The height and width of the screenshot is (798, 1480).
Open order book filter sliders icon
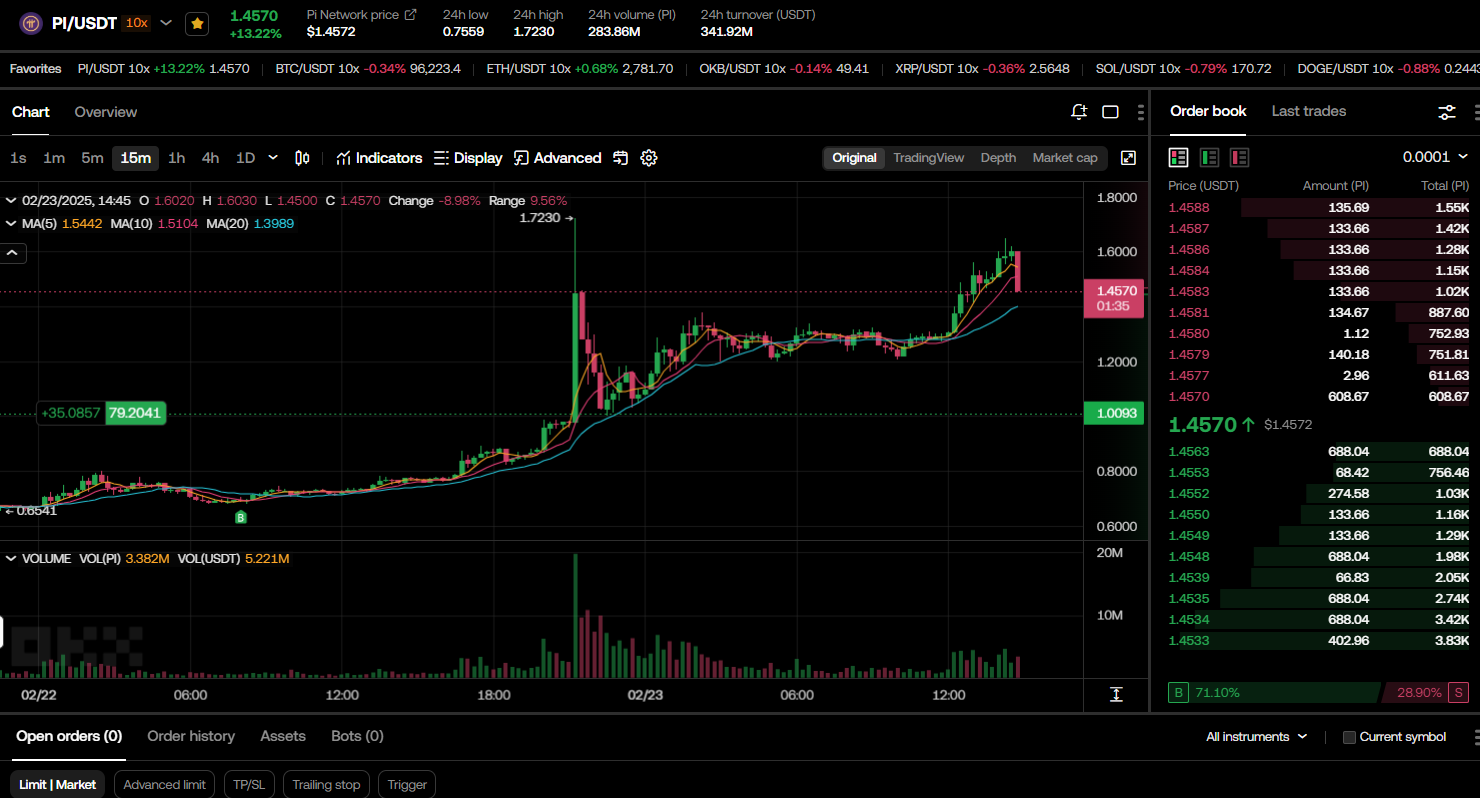(1446, 112)
